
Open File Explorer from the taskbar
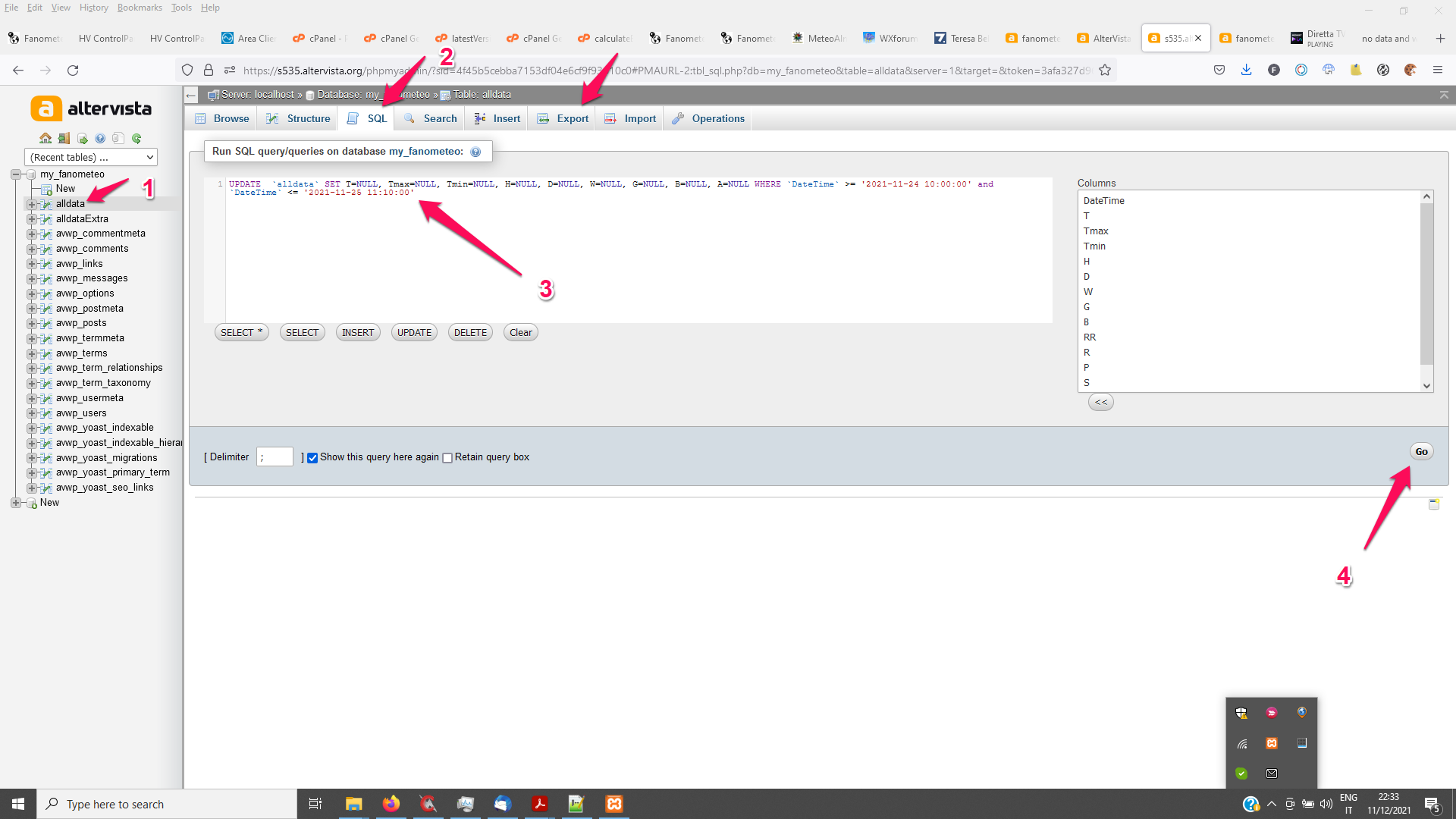pos(353,804)
